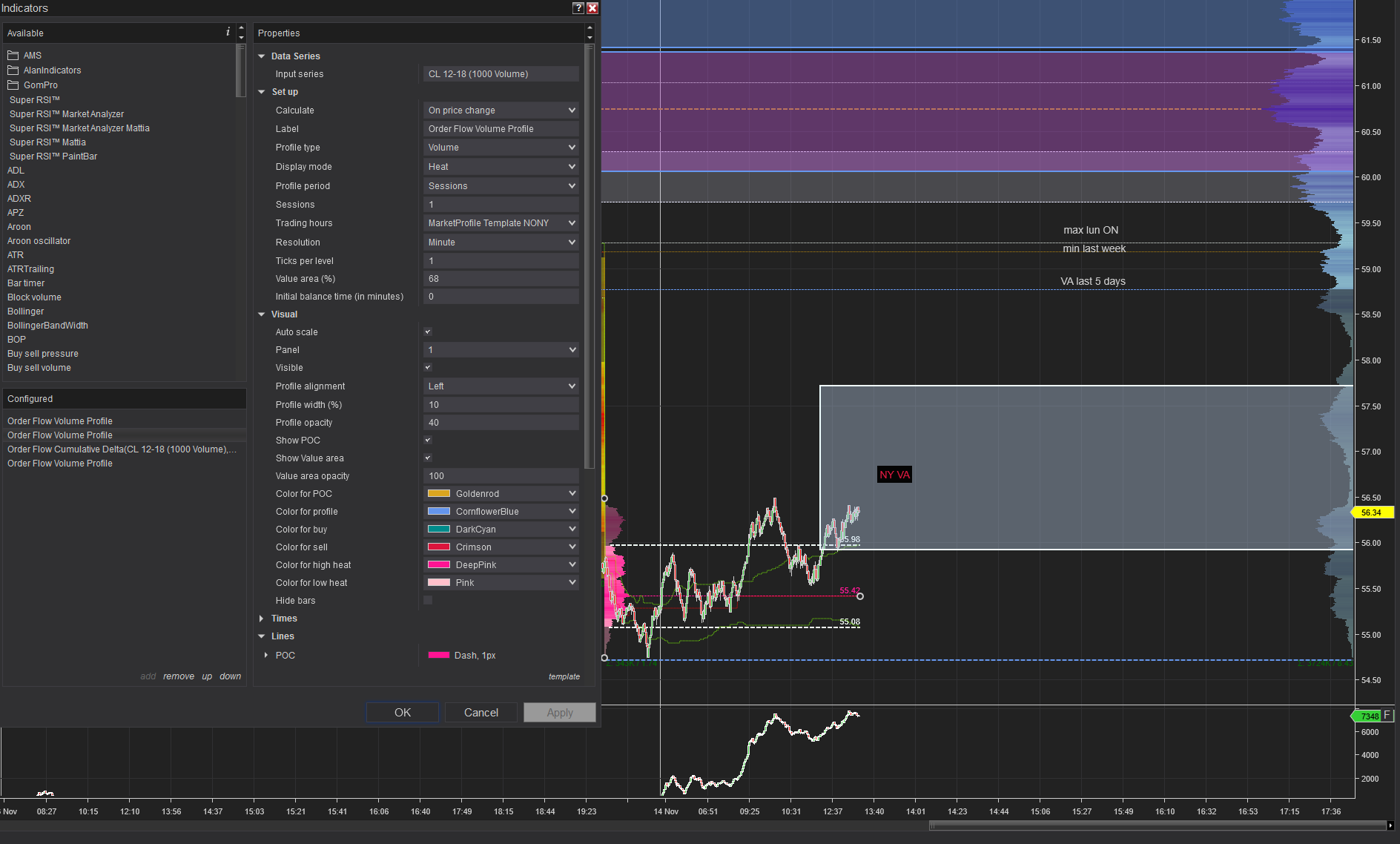
Task: Pick the Color for buy DarkCyan swatch
Action: (x=439, y=530)
